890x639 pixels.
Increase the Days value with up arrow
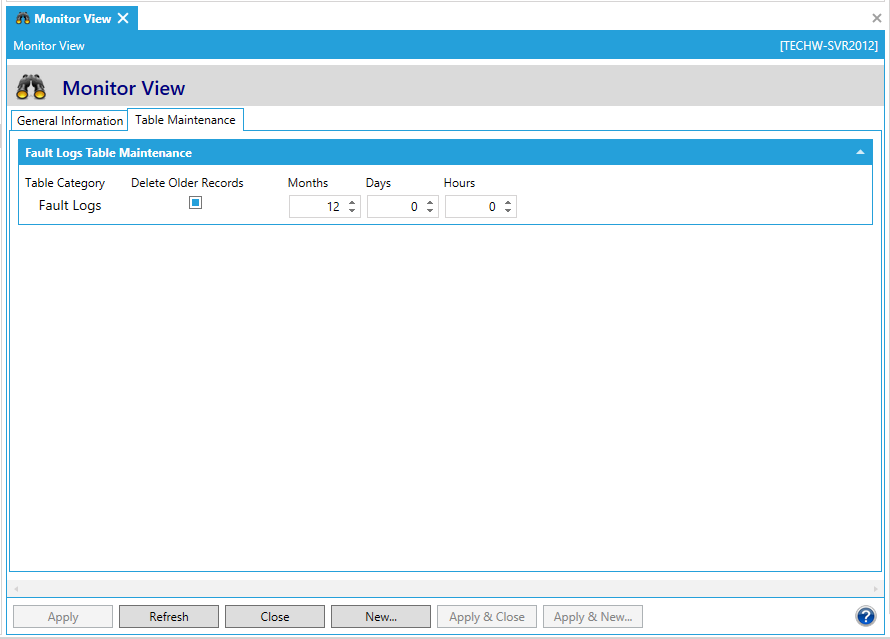(x=430, y=202)
